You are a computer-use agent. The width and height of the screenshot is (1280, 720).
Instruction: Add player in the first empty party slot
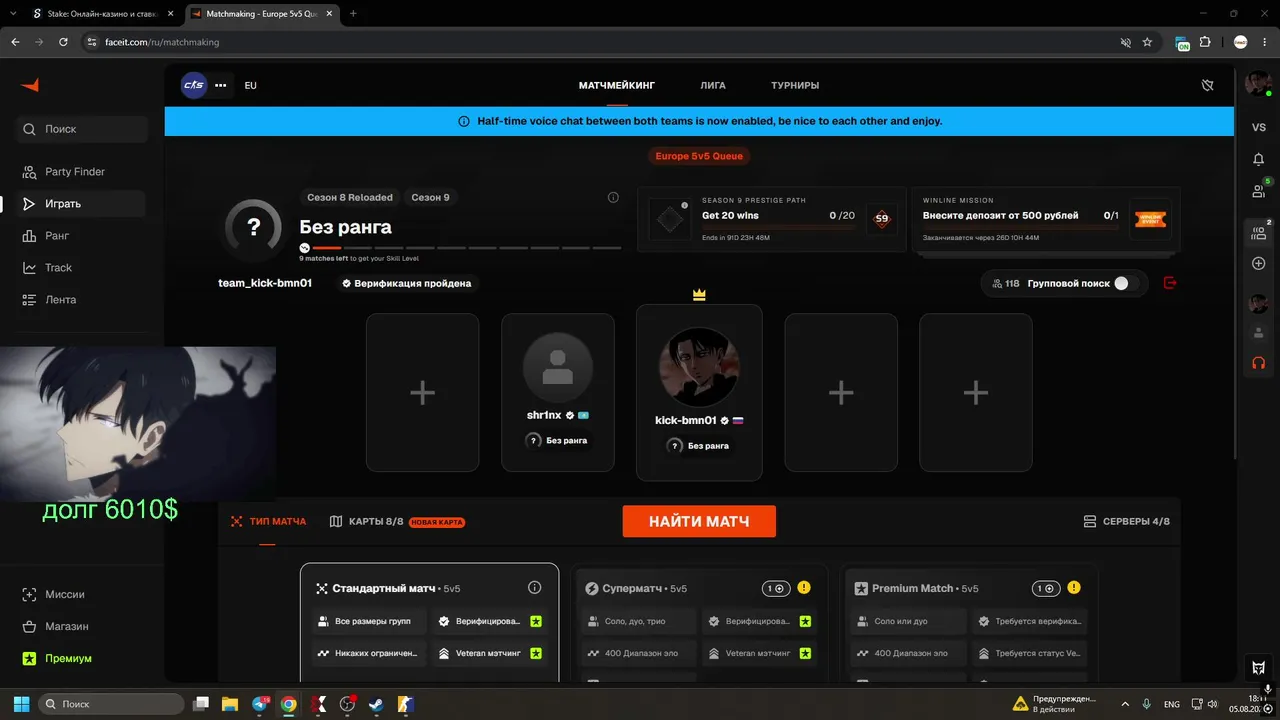422,393
